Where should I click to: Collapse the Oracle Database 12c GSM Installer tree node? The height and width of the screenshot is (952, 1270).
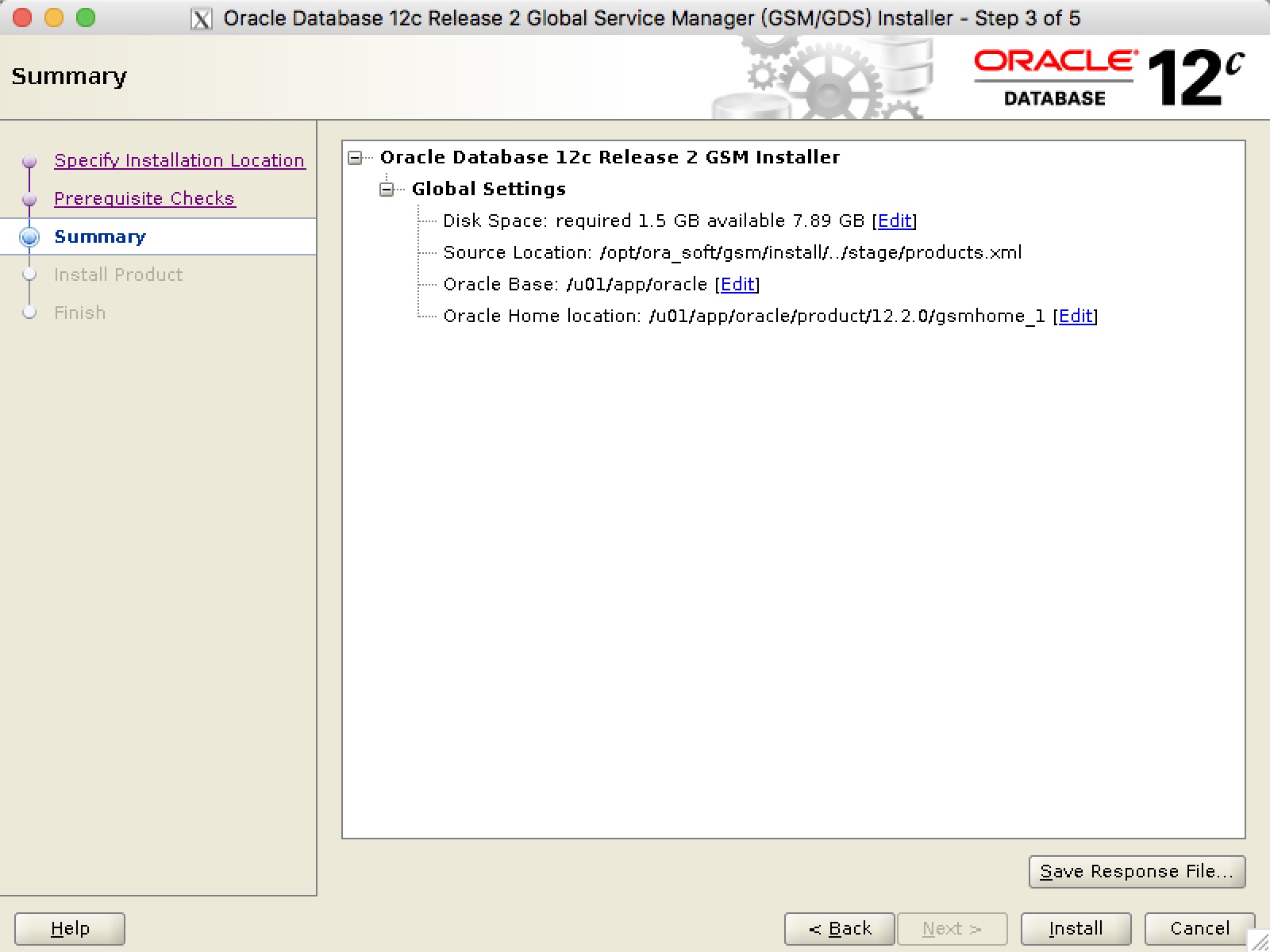(355, 158)
